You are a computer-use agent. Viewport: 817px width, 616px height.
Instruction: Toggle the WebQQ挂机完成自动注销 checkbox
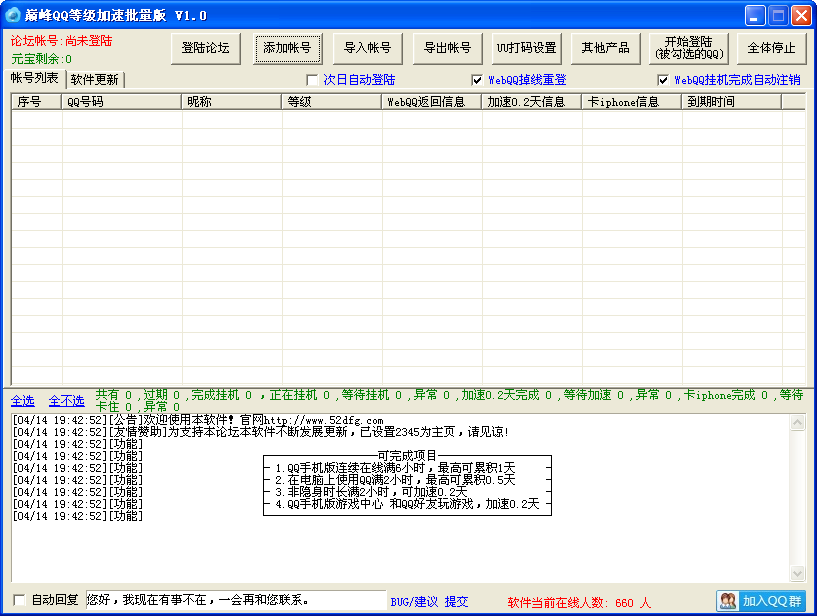(x=663, y=80)
